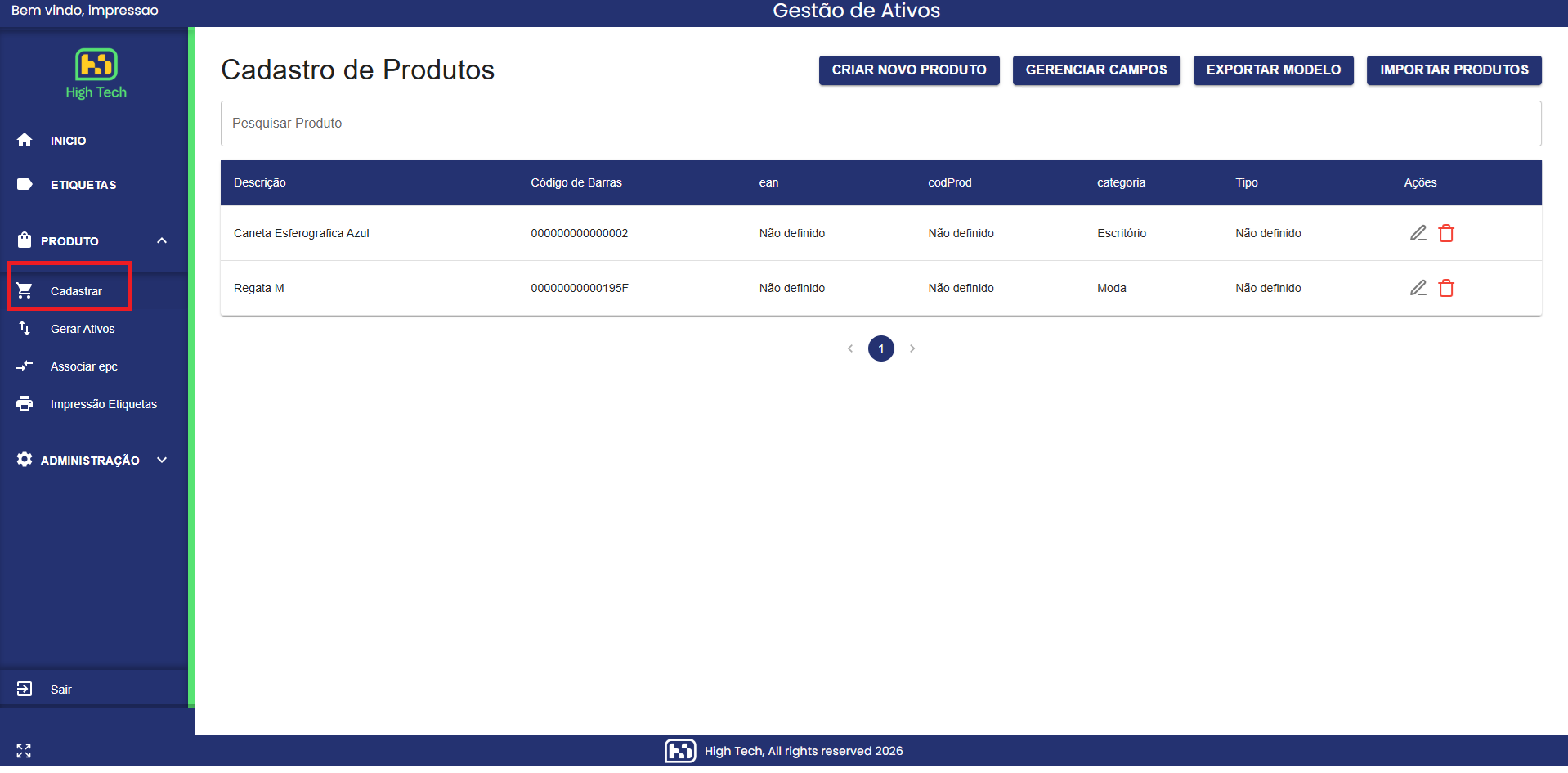Click the ean column header
Viewport: 1568px width, 773px height.
768,182
